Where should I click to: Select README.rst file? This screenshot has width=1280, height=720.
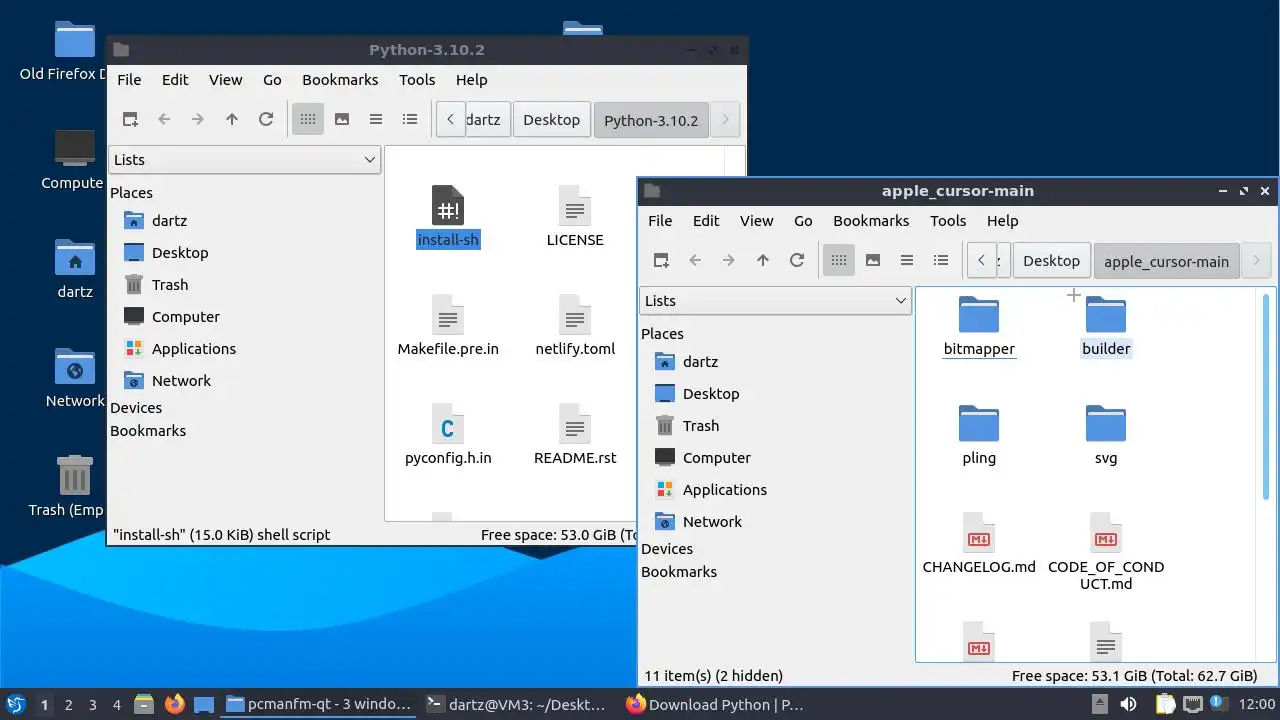(575, 434)
